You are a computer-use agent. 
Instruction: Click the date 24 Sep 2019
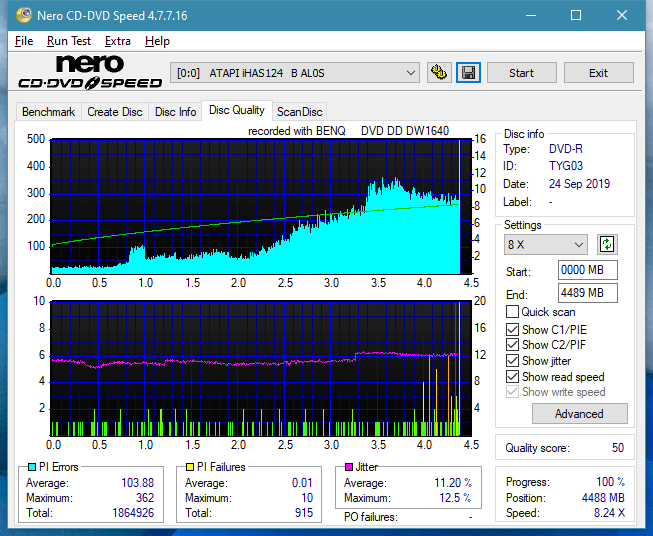pyautogui.click(x=579, y=184)
